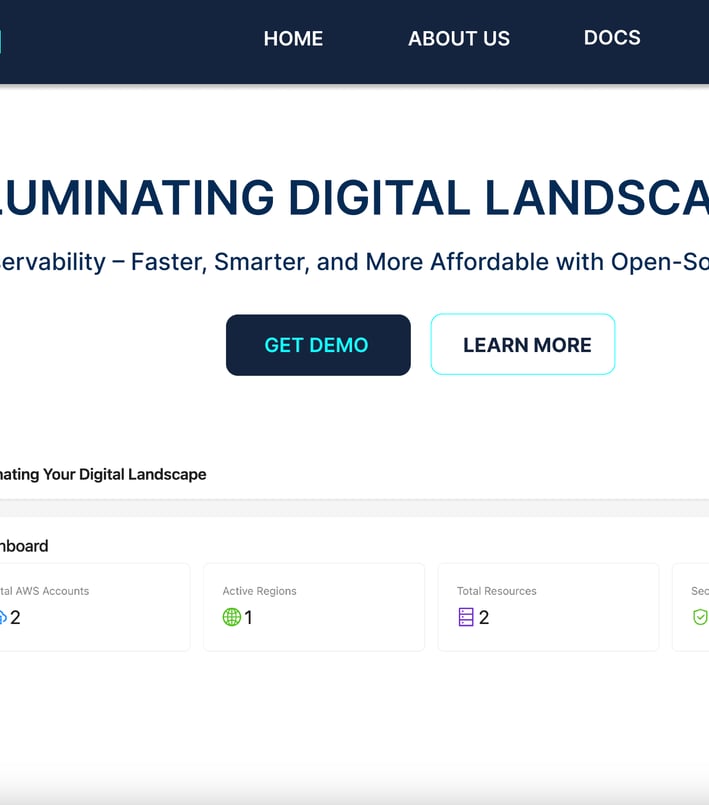Click the value 2 under Total Resources
This screenshot has width=709, height=805.
(x=484, y=617)
